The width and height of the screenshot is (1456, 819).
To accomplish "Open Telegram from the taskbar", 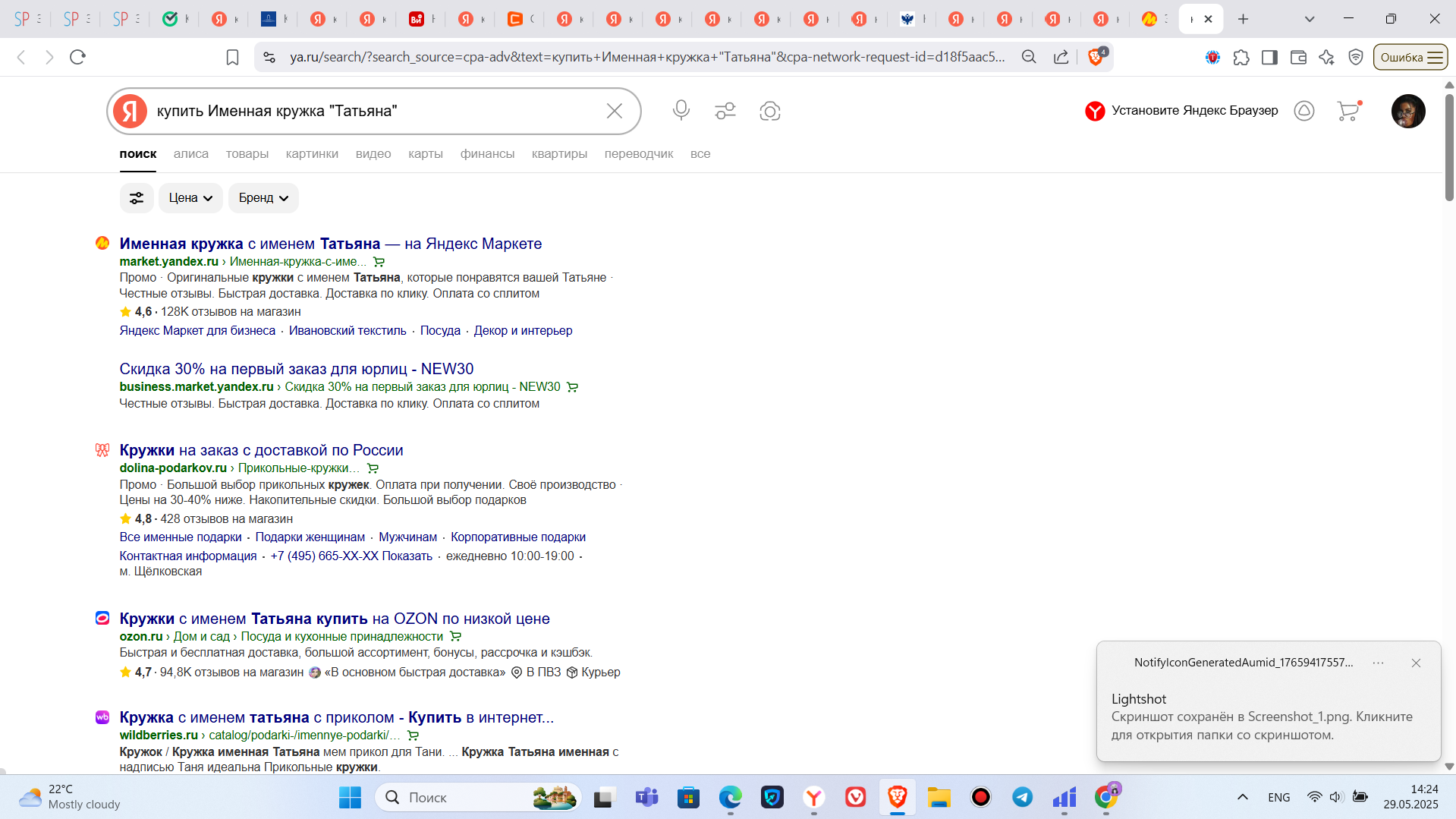I will 1023,797.
